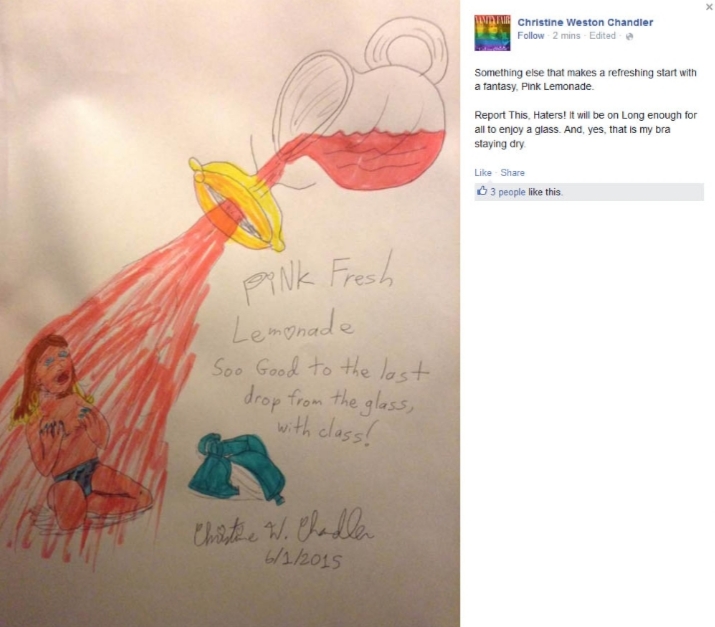
Task: Open the post via '2 mins' timestamp
Action: click(566, 36)
